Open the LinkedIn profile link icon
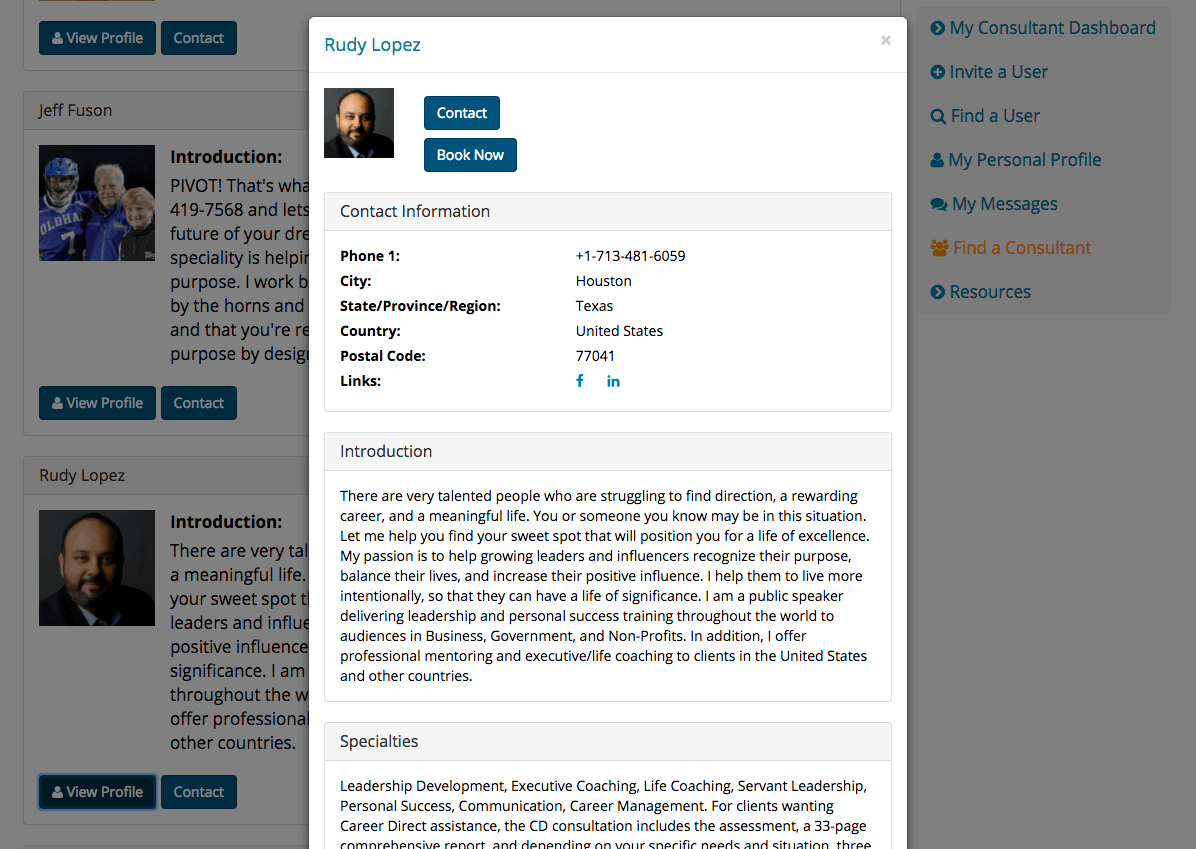 click(613, 381)
